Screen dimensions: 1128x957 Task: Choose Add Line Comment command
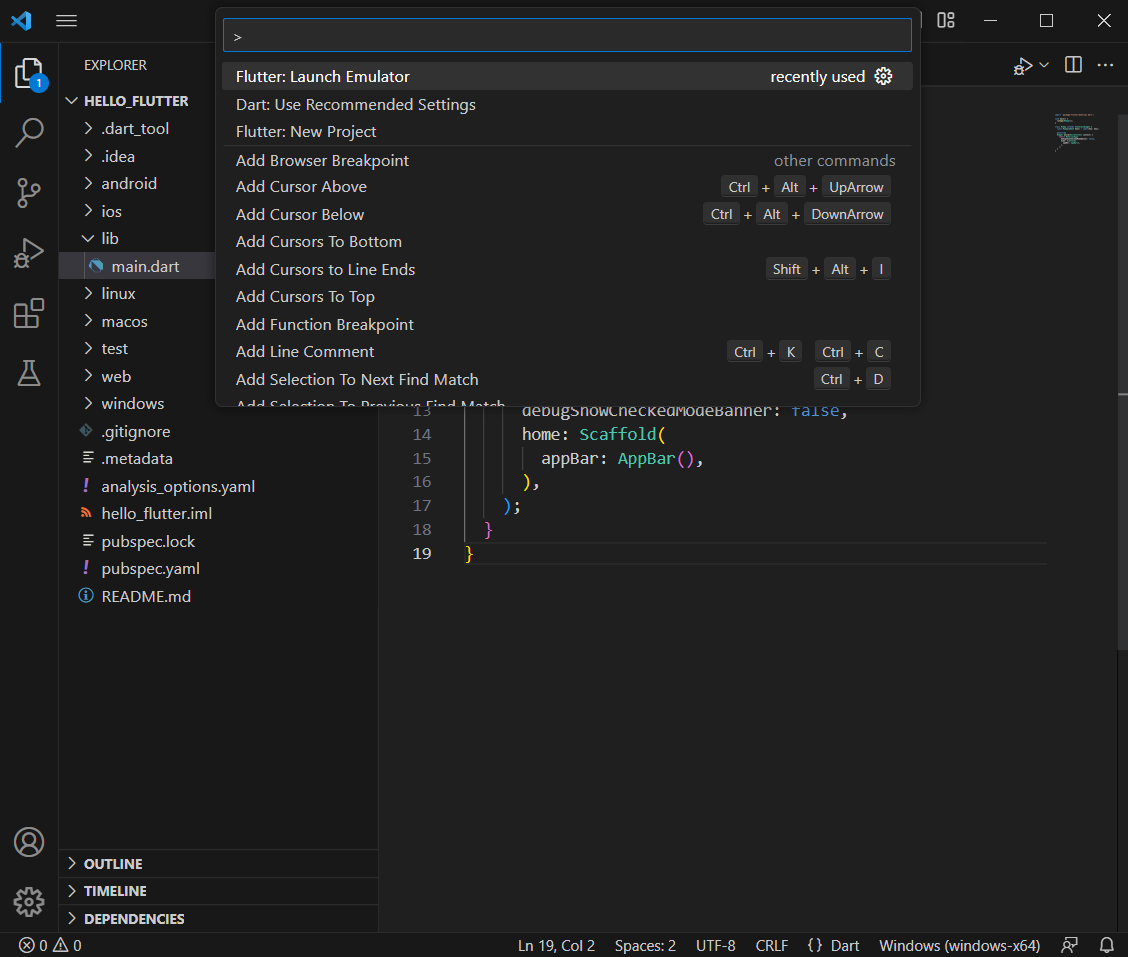coord(567,352)
